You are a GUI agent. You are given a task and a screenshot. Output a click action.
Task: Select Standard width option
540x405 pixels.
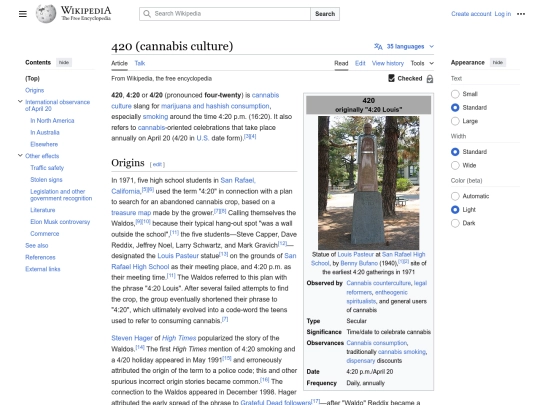point(455,152)
